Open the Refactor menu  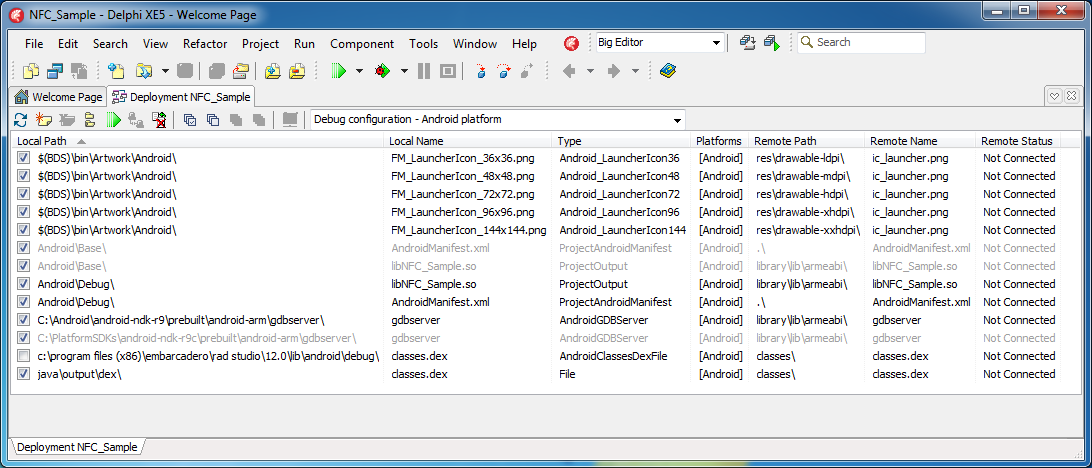click(x=205, y=44)
